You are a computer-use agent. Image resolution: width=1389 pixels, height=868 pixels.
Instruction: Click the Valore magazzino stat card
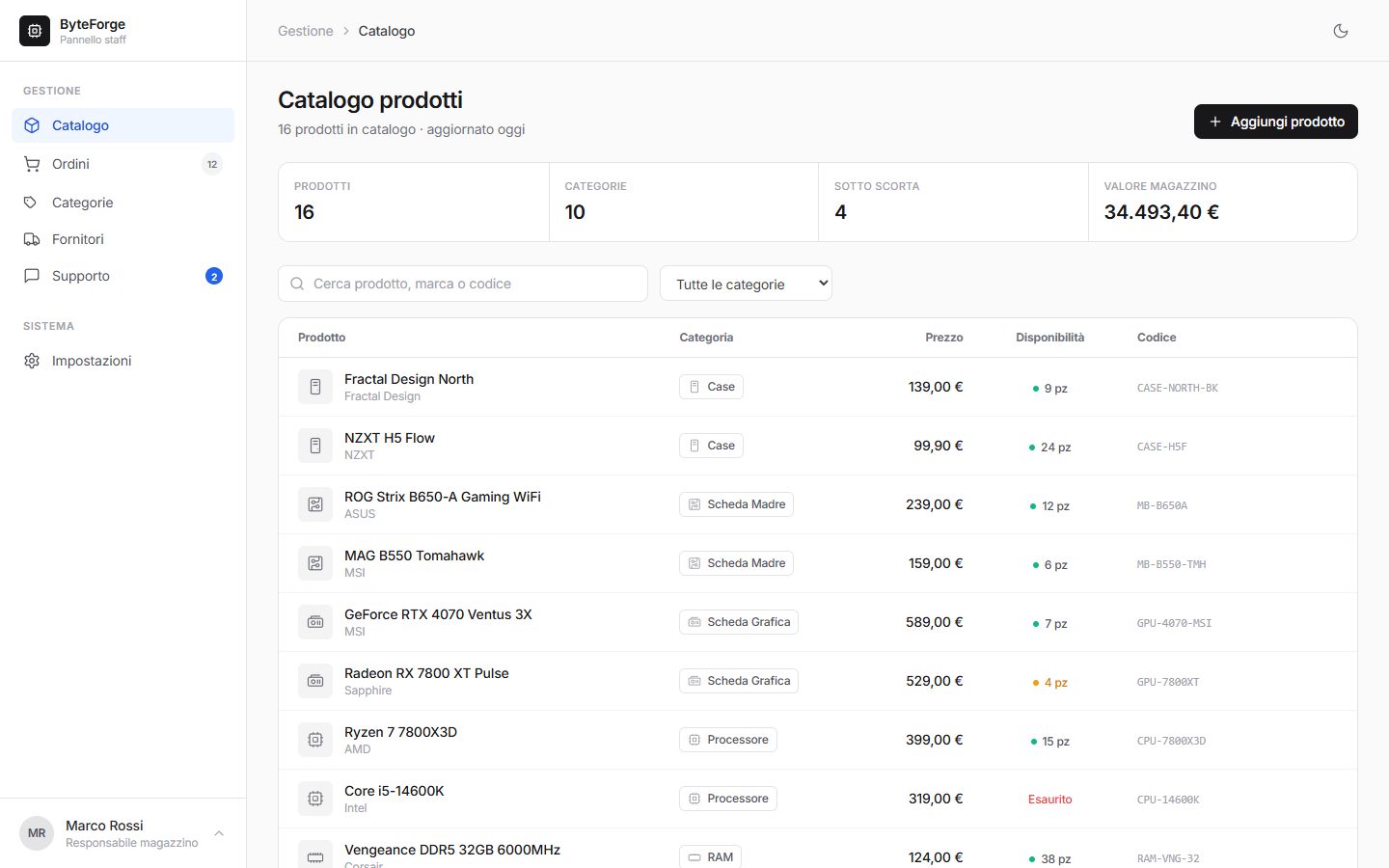tap(1223, 202)
